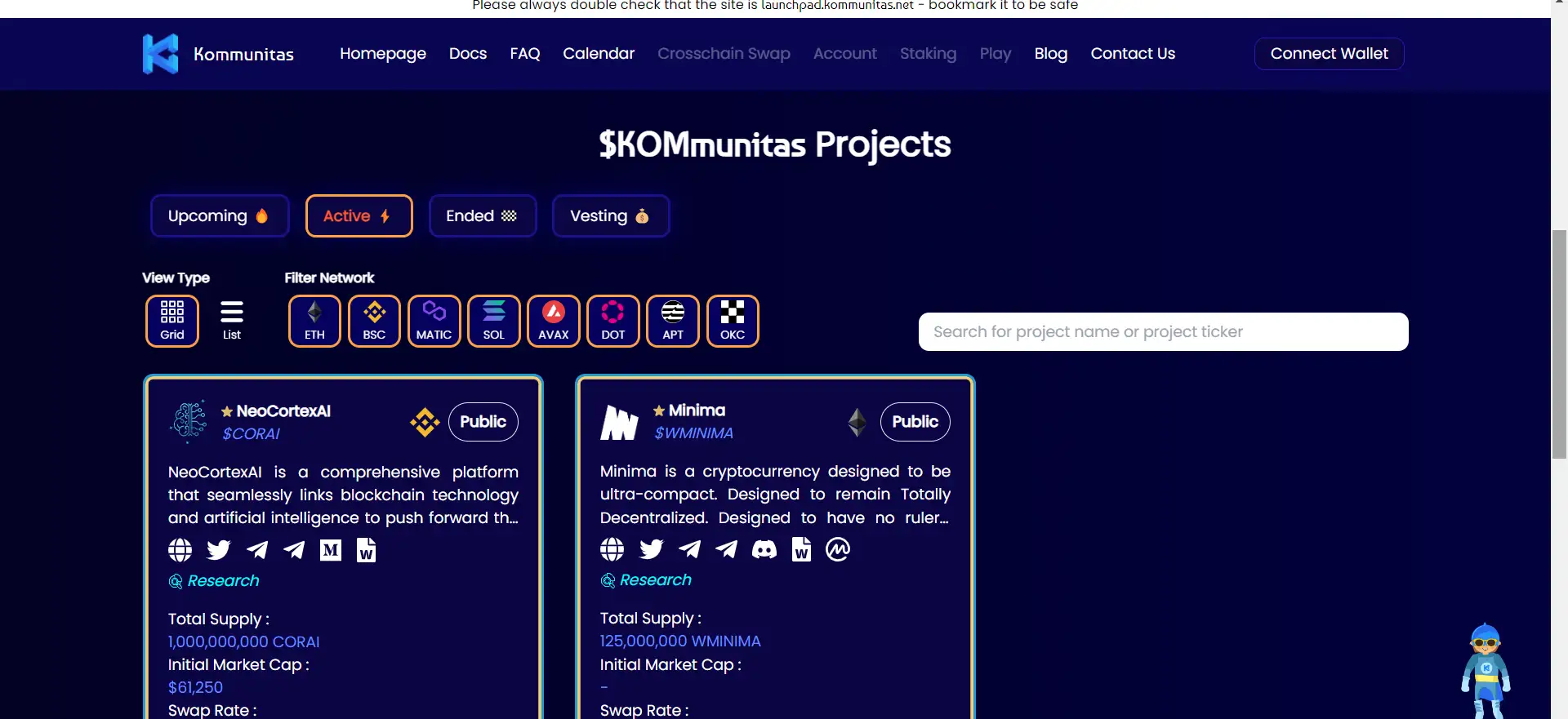Viewport: 1568px width, 719px height.
Task: Open NeoCortexAI's website globe icon
Action: click(x=180, y=550)
